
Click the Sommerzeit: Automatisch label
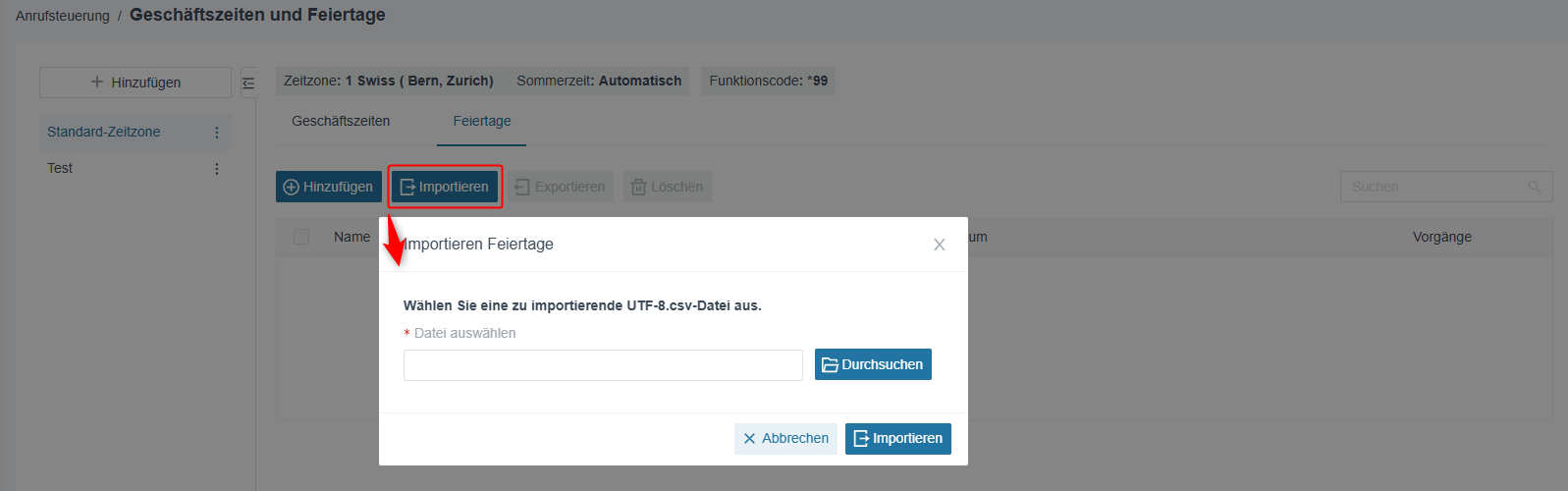click(599, 81)
